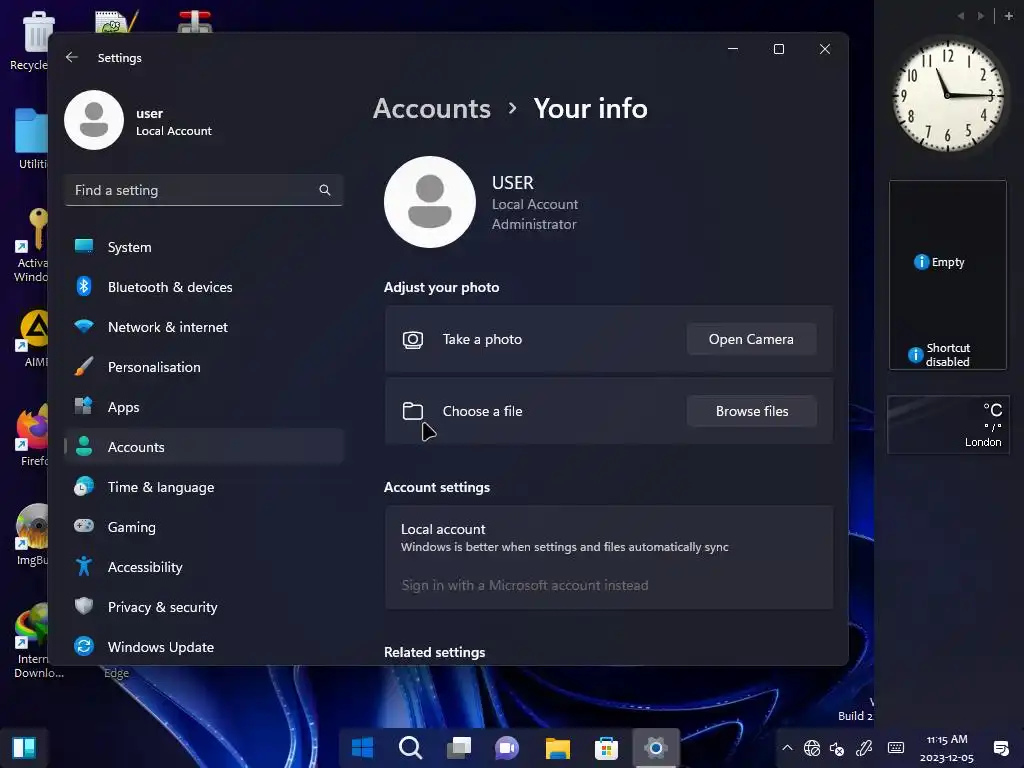The height and width of the screenshot is (768, 1024).
Task: Click the add gadget plus icon
Action: coord(1008,16)
